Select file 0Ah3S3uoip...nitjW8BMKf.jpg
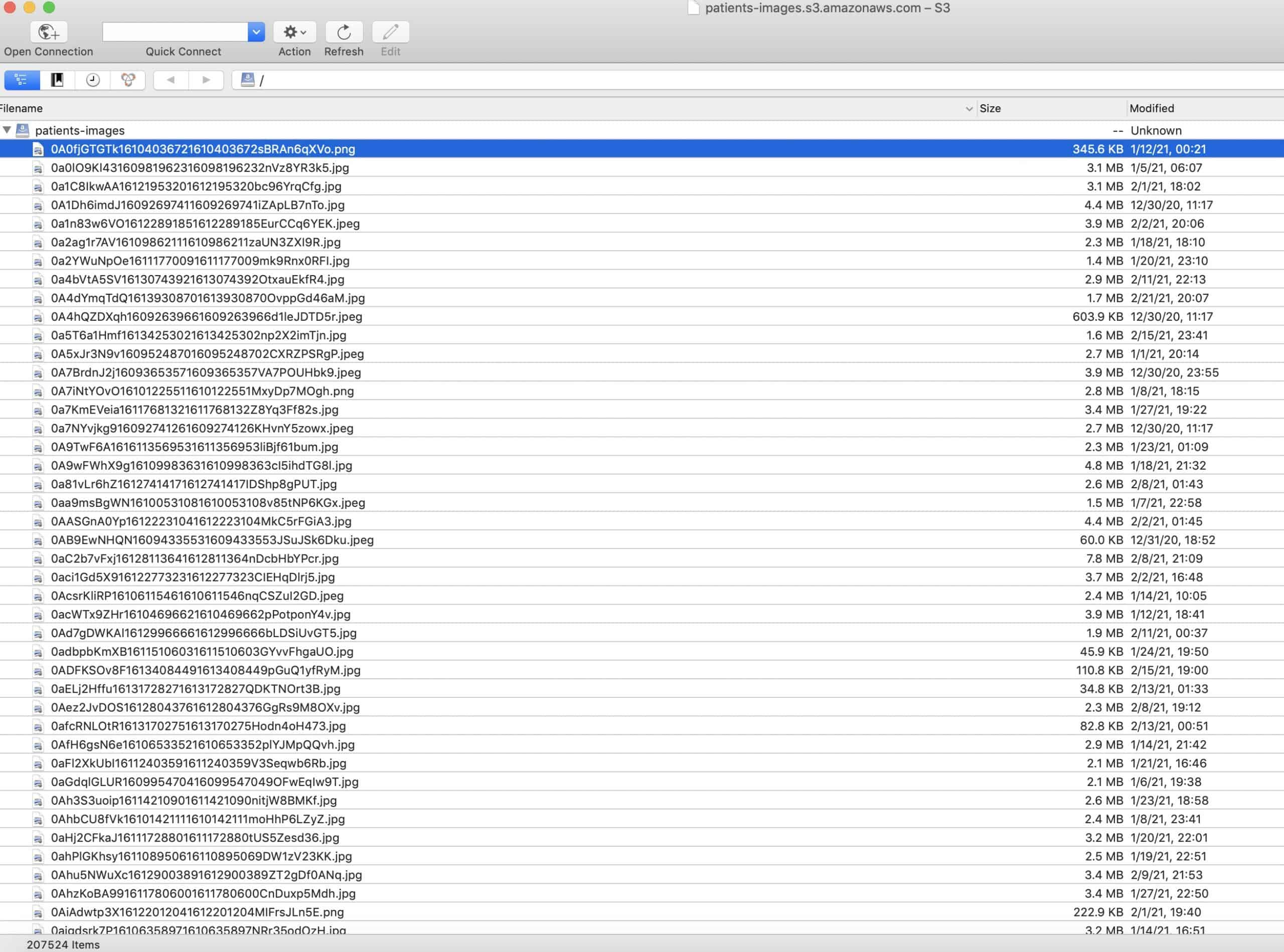Screen dimensions: 1284x952 point(641,801)
